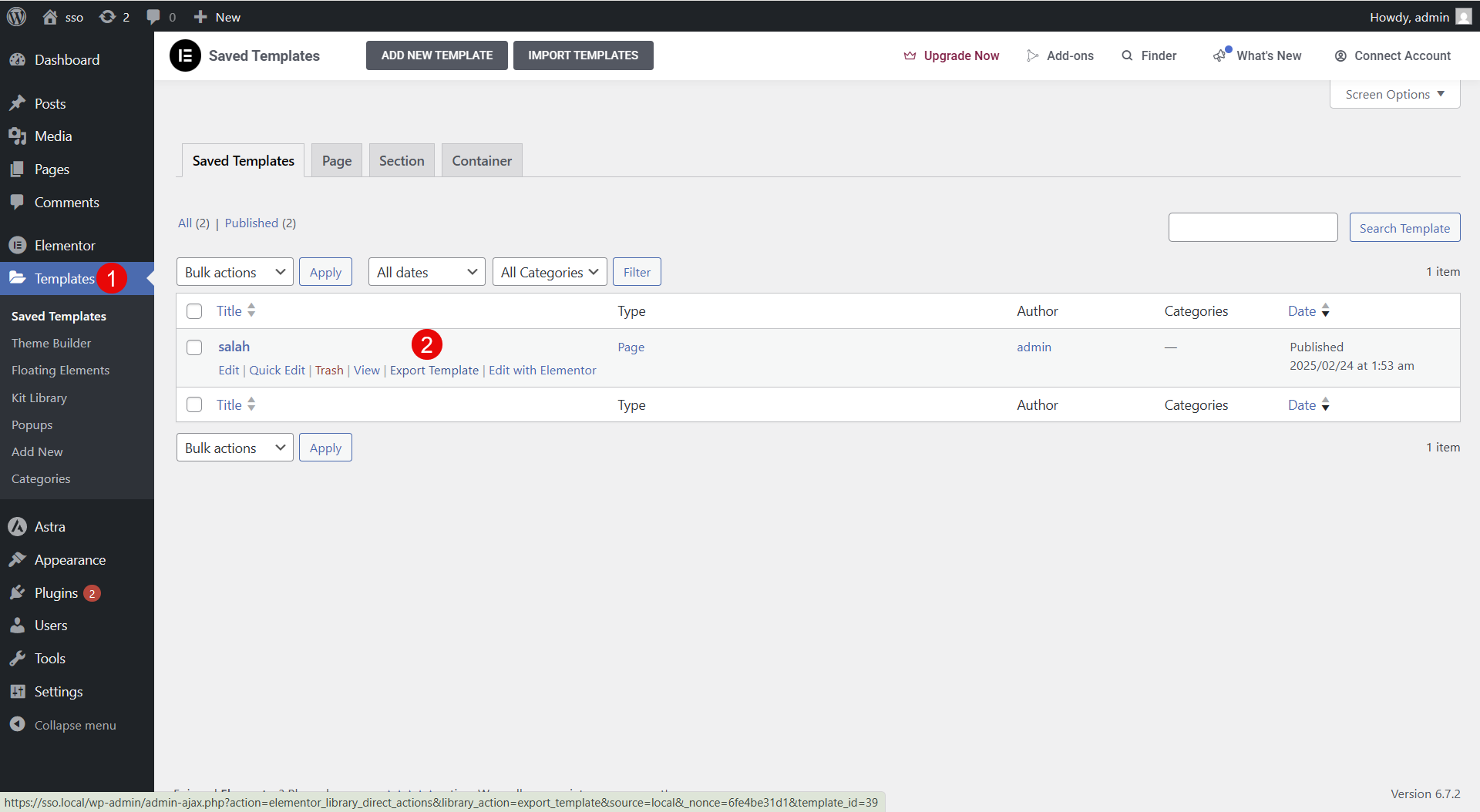The width and height of the screenshot is (1480, 812).
Task: Click the template search input field
Action: pyautogui.click(x=1252, y=228)
